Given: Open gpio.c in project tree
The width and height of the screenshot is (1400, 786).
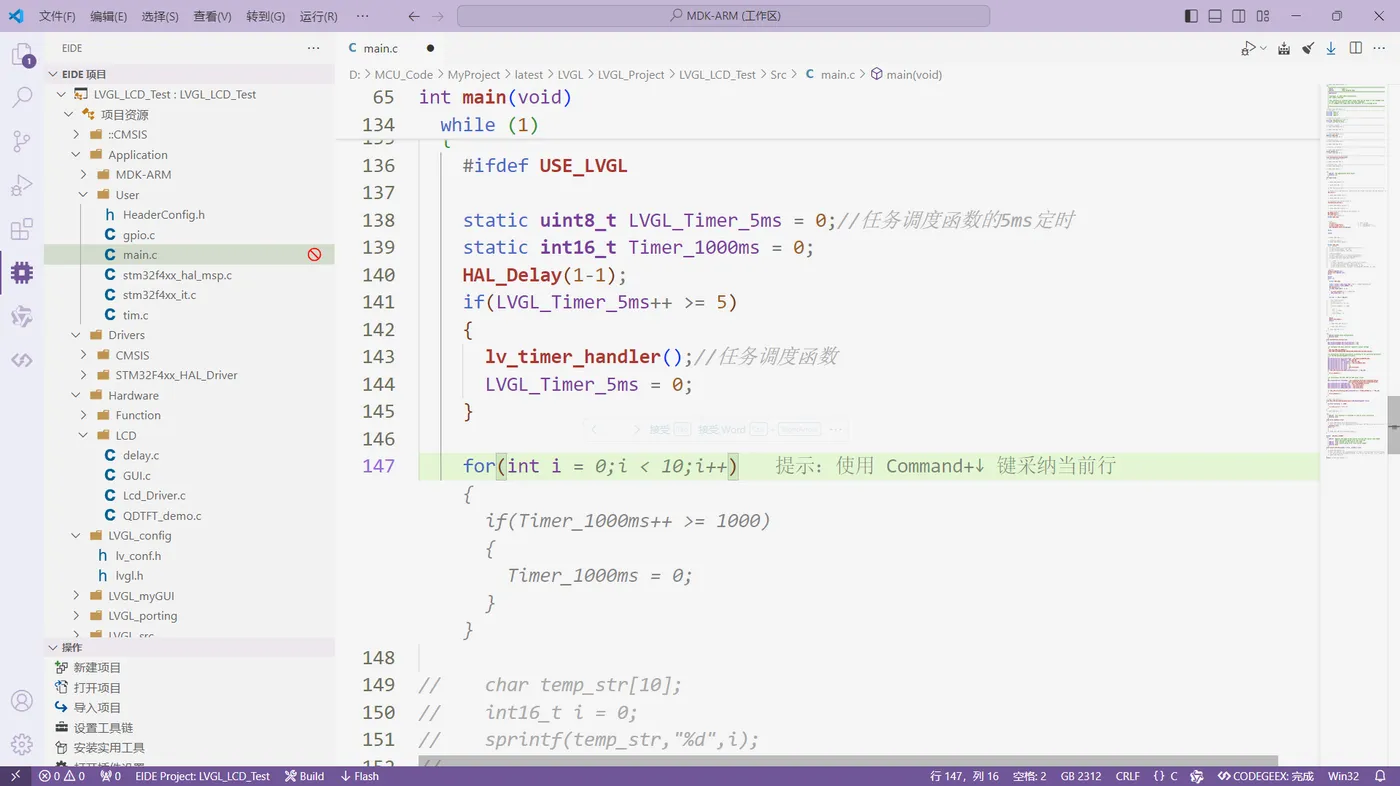Looking at the screenshot, I should point(139,235).
